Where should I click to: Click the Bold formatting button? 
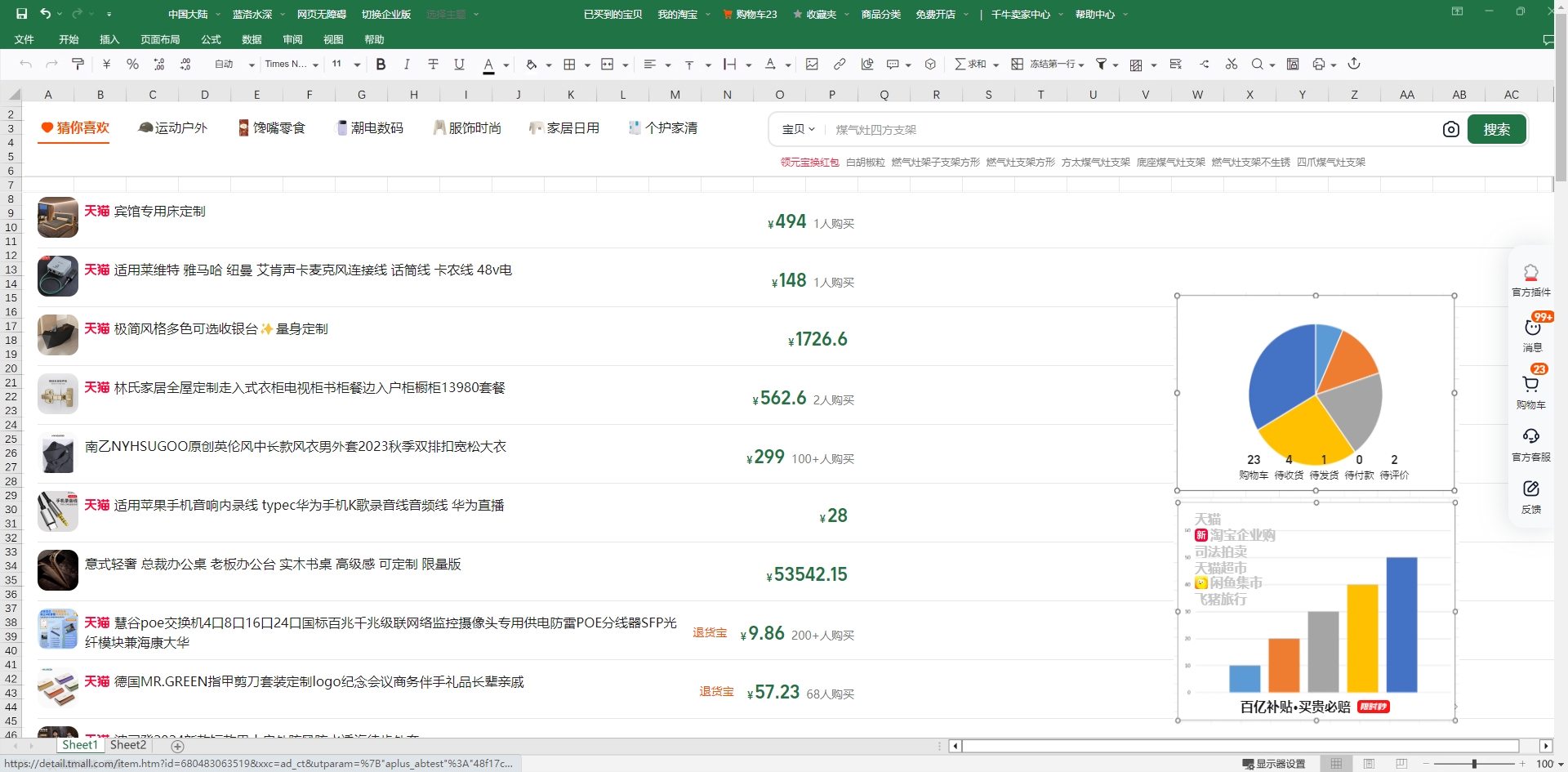381,64
